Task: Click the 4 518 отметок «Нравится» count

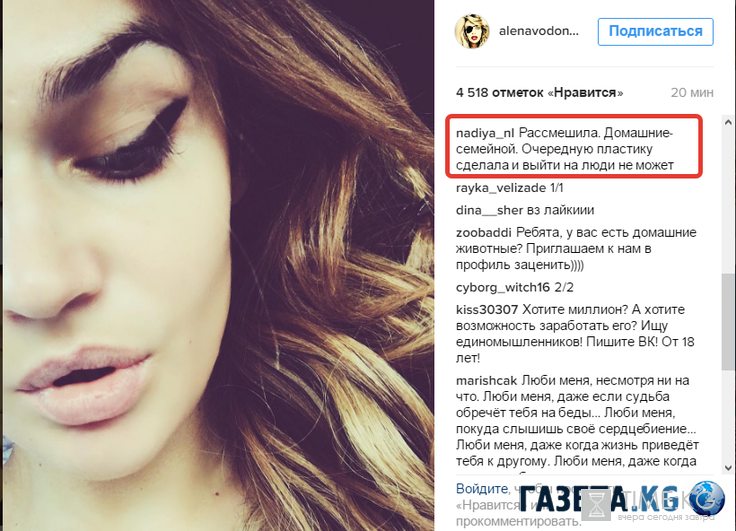Action: tap(539, 92)
